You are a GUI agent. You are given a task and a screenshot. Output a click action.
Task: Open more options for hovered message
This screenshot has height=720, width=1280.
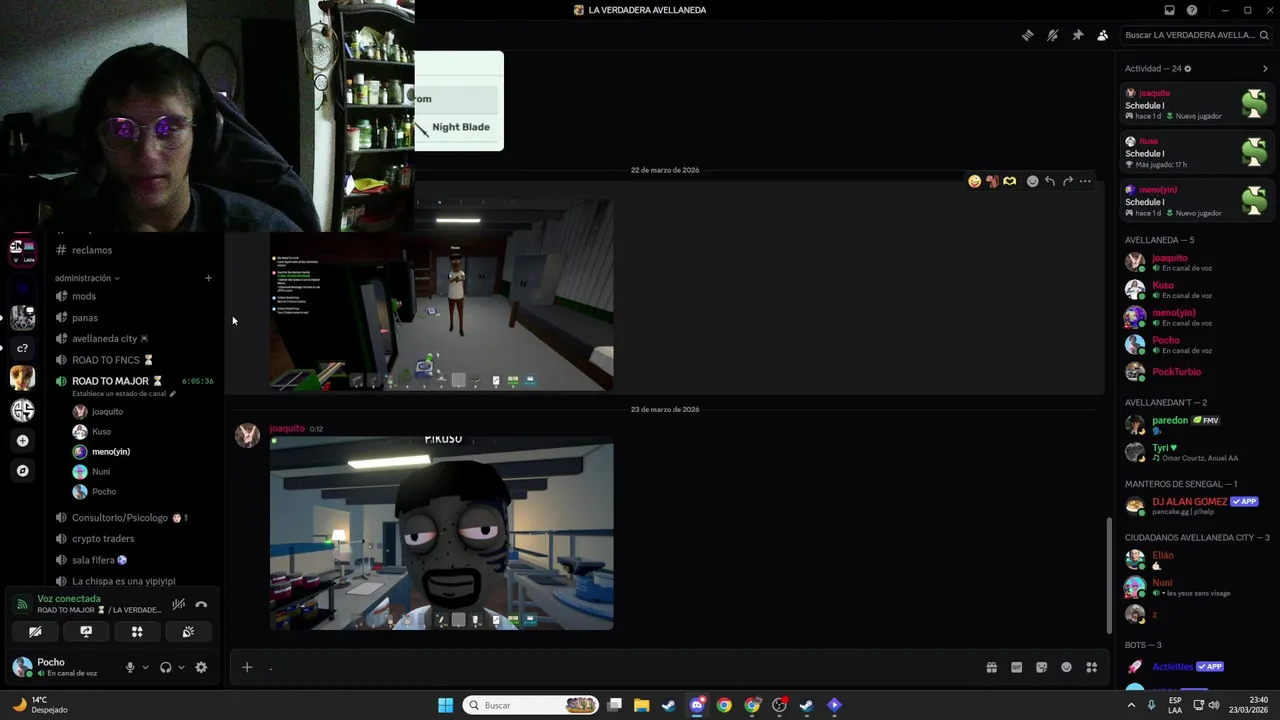[x=1085, y=181]
